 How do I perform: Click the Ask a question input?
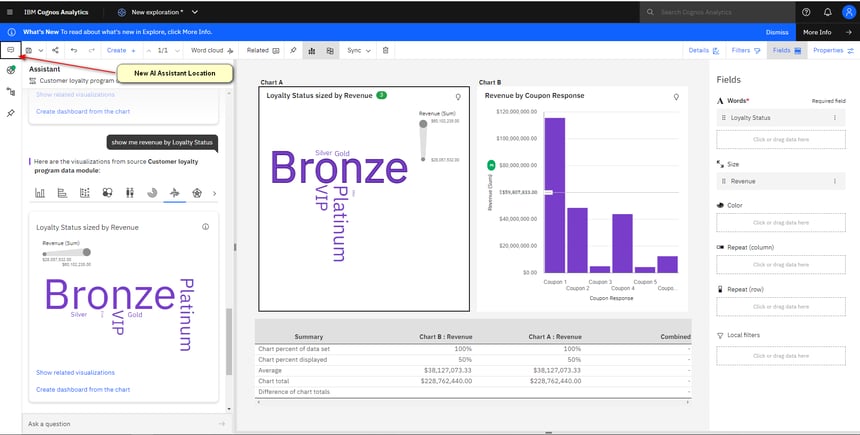125,423
